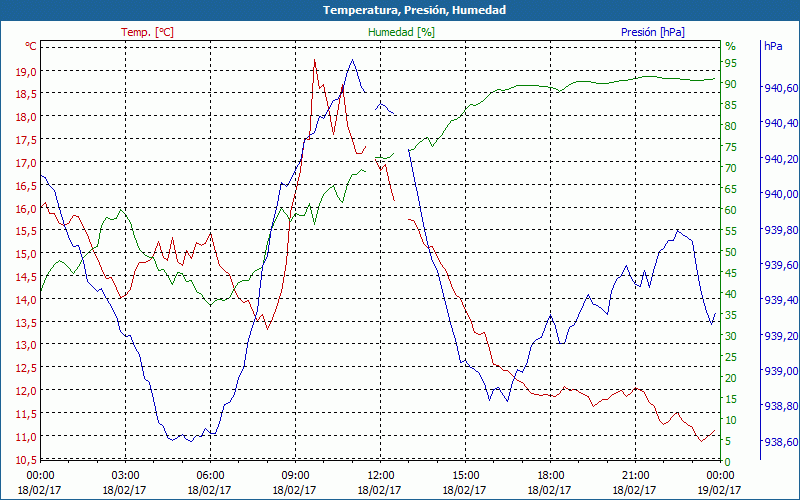Click the pressure axis value '939,00'
Screen dimensions: 800x500
point(781,371)
